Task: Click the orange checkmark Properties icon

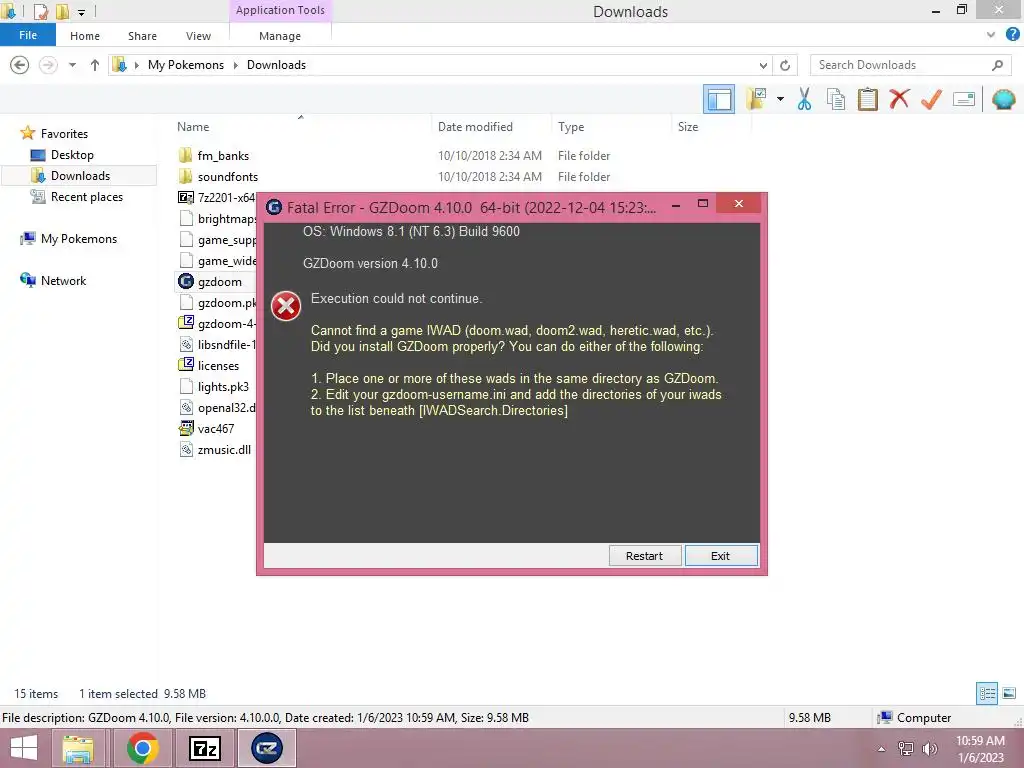Action: (931, 99)
